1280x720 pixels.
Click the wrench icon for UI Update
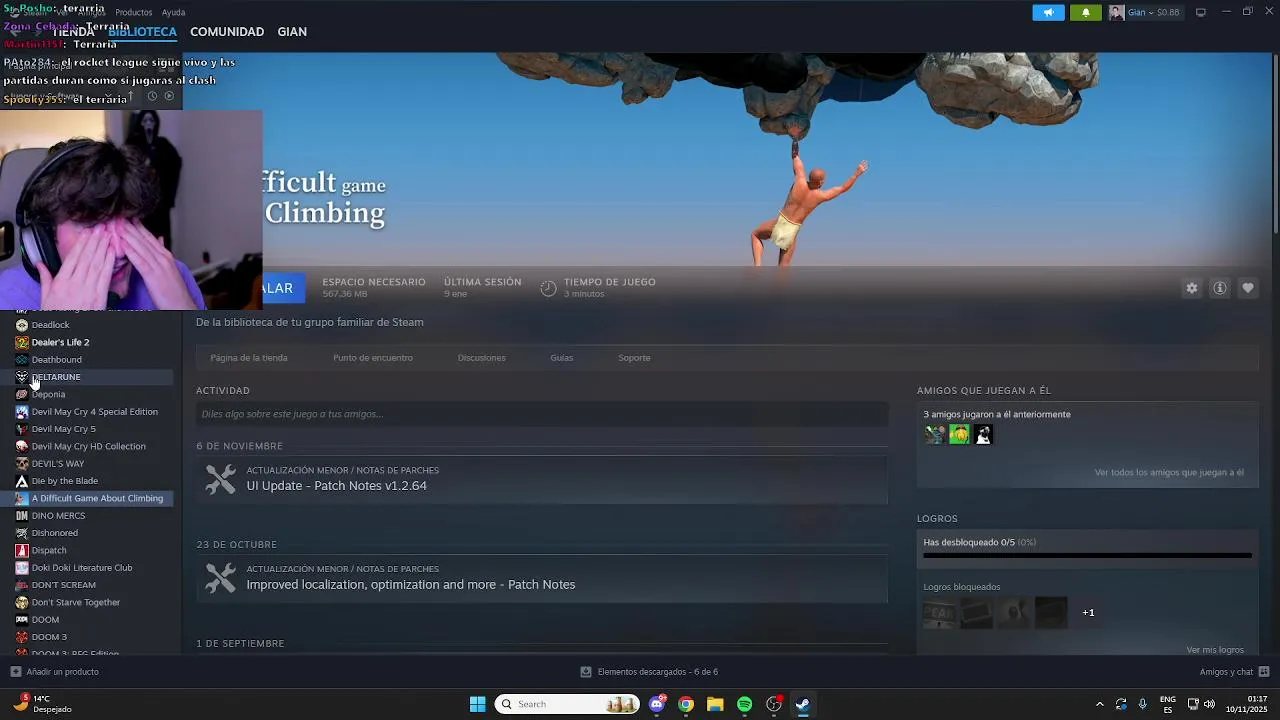221,479
